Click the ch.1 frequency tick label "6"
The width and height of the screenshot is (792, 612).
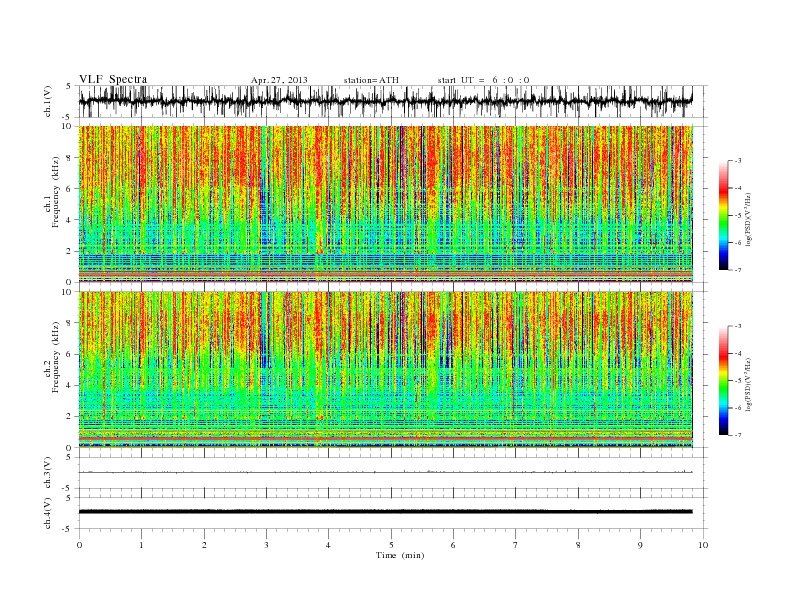(69, 188)
